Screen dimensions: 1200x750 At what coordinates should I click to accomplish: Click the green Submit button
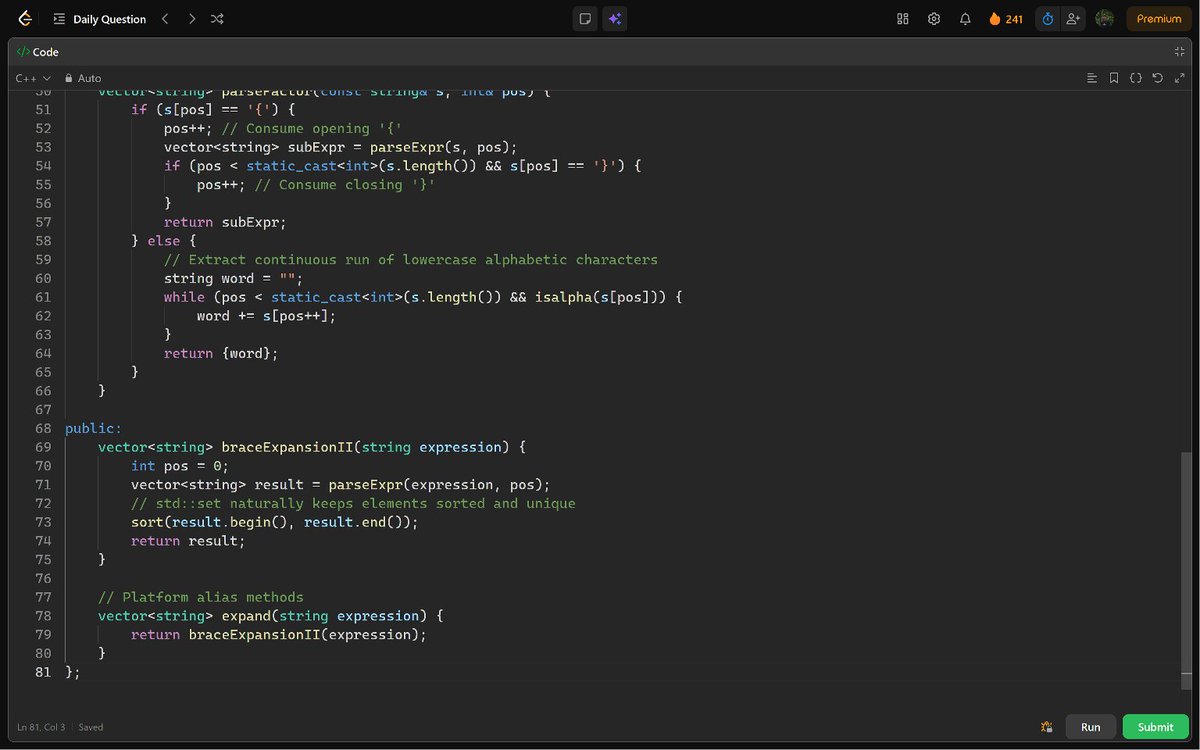pos(1155,727)
